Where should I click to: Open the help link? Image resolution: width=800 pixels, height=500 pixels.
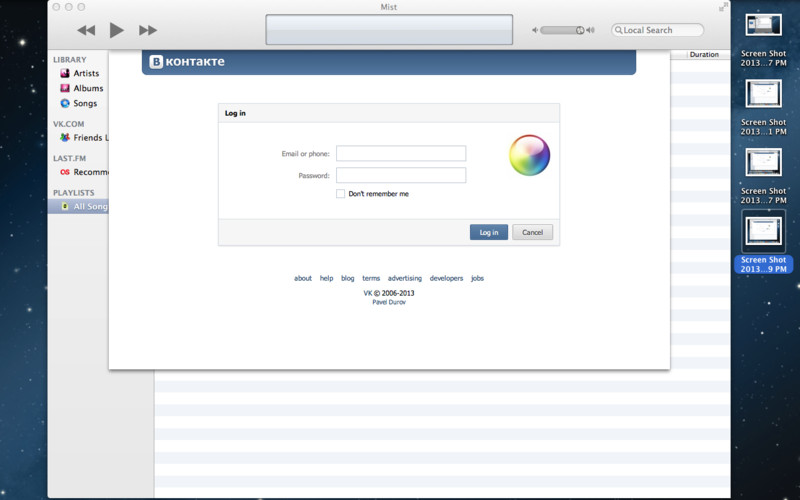coord(327,278)
